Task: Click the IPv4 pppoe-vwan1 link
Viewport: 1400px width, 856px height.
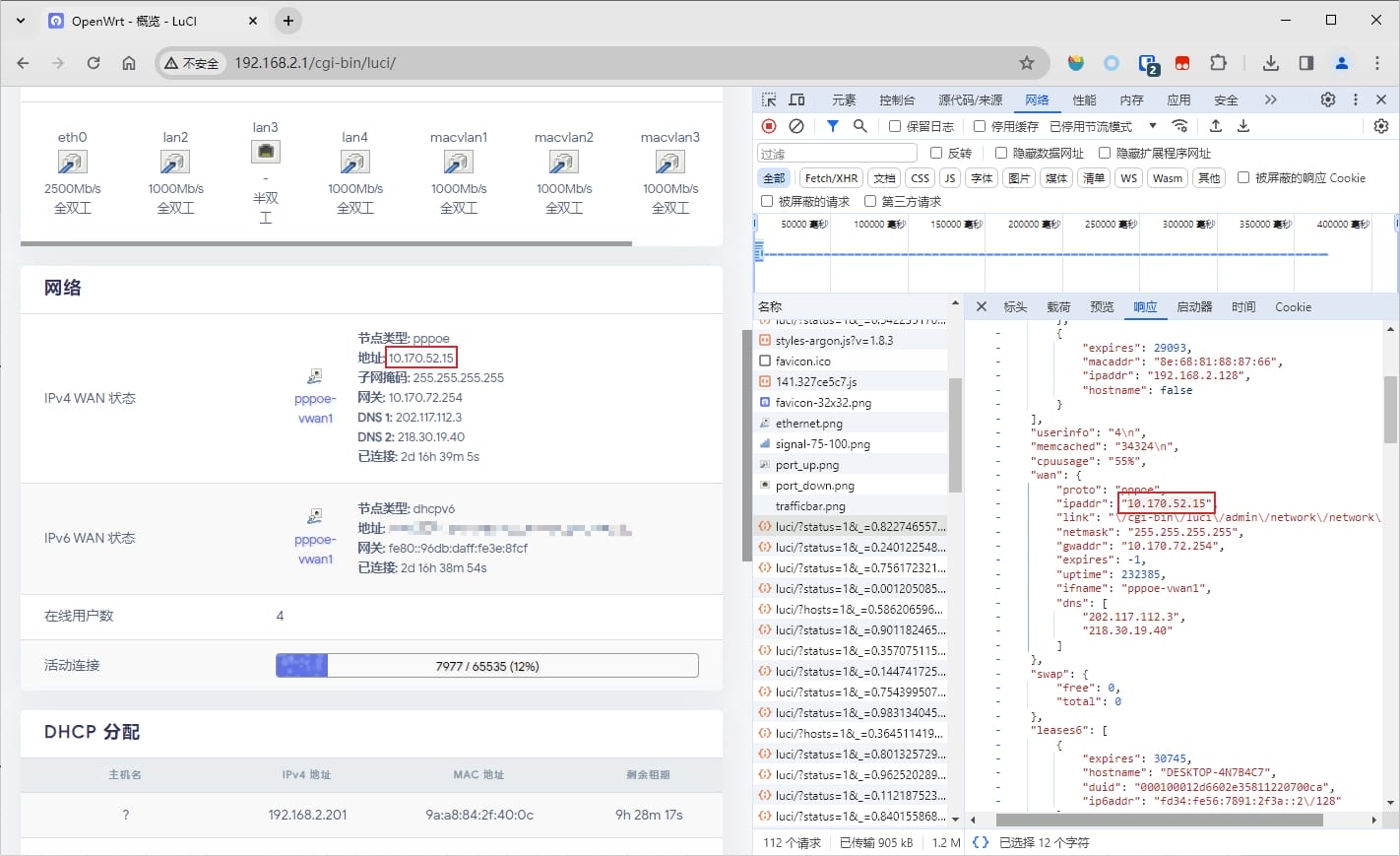Action: coord(315,408)
